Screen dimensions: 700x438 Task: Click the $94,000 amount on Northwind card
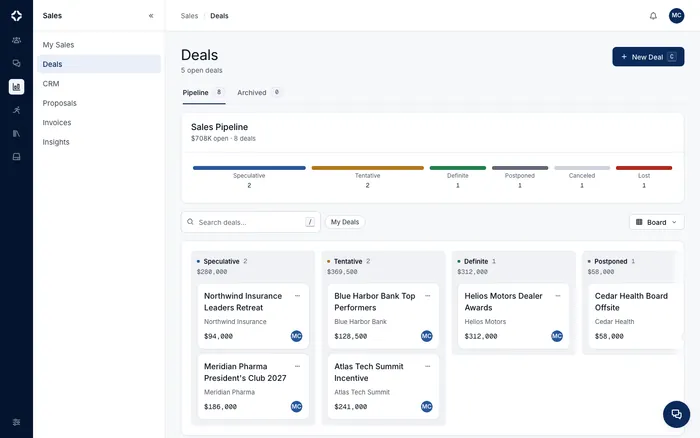(218, 336)
